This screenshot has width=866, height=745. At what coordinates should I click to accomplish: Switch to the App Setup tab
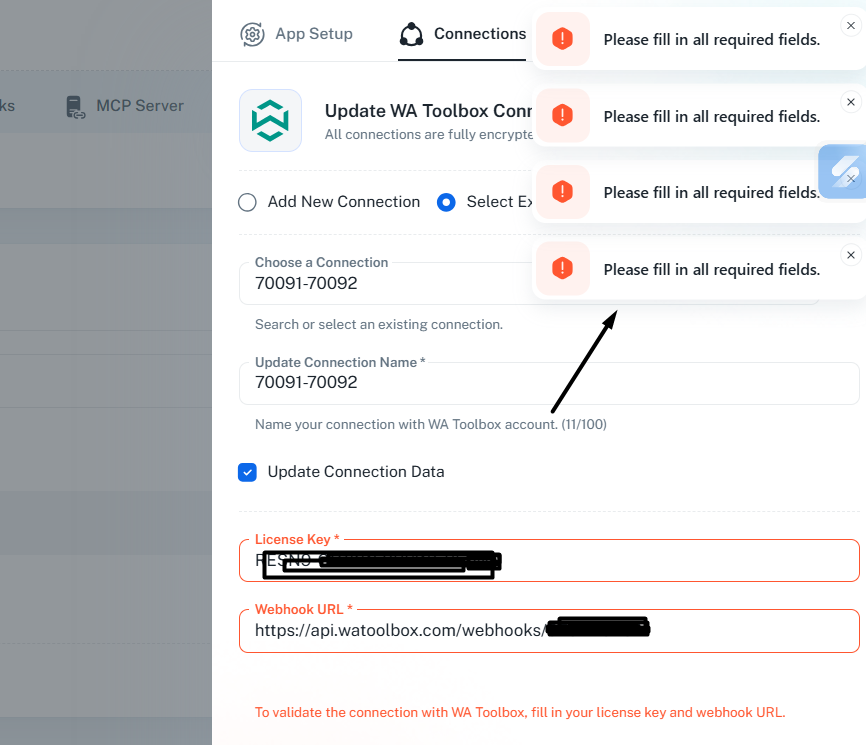[x=313, y=34]
